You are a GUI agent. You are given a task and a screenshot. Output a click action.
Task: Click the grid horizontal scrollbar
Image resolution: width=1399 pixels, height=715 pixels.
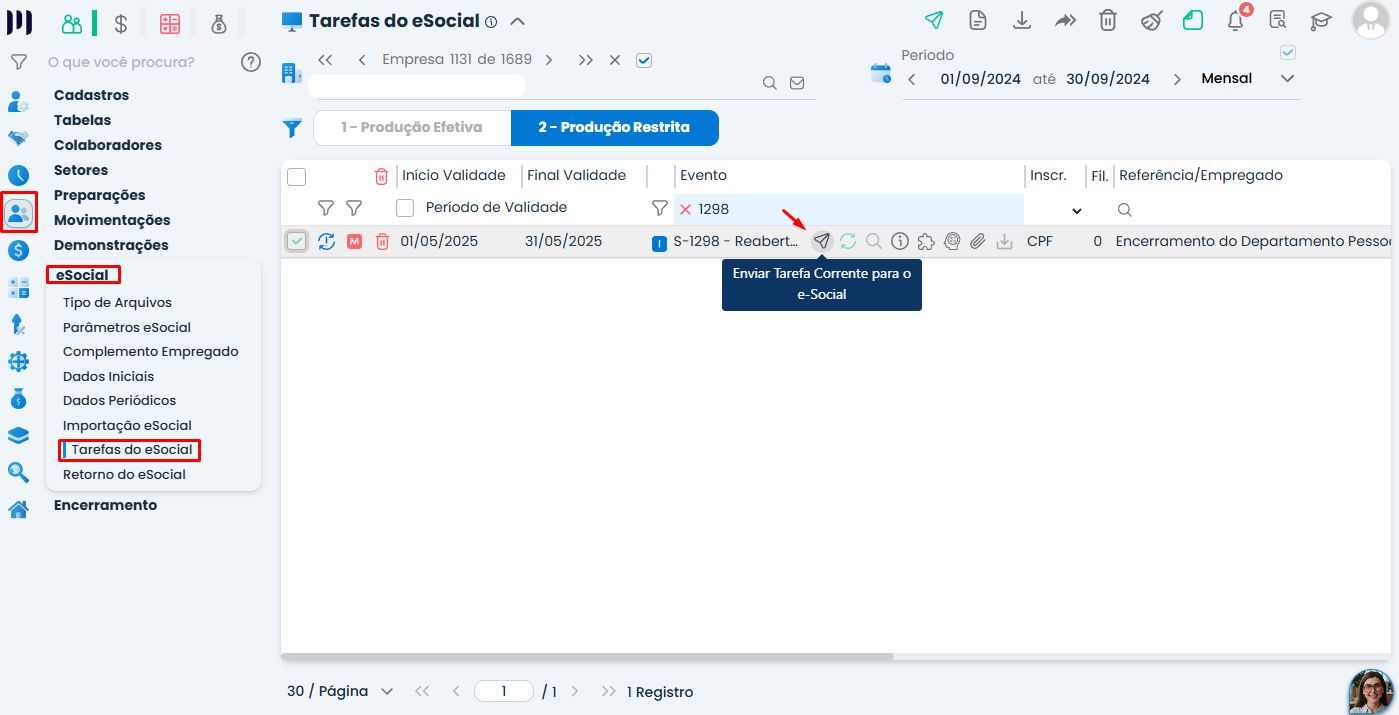click(x=587, y=657)
